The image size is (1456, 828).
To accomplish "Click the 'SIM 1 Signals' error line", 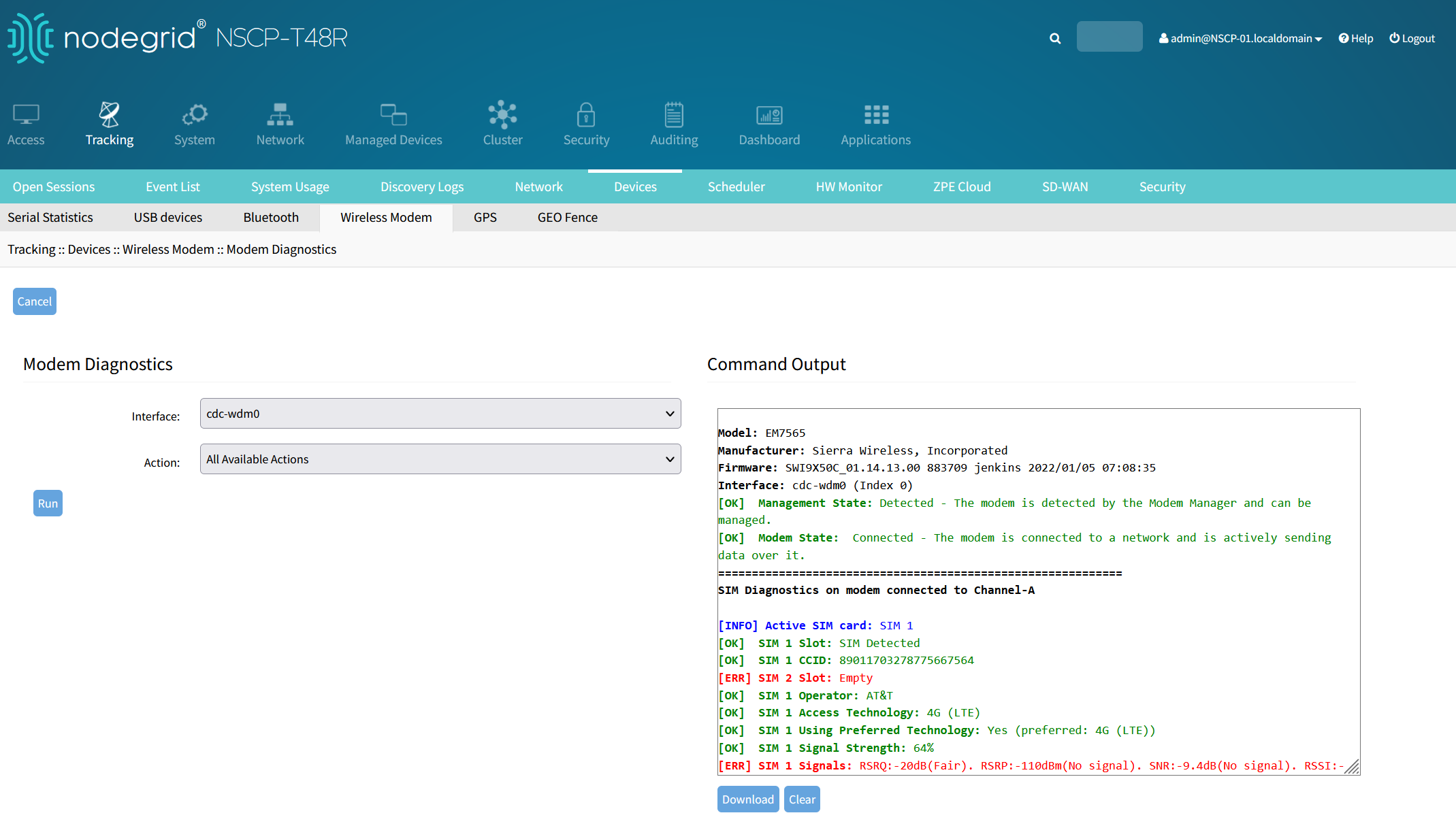I will 1031,765.
